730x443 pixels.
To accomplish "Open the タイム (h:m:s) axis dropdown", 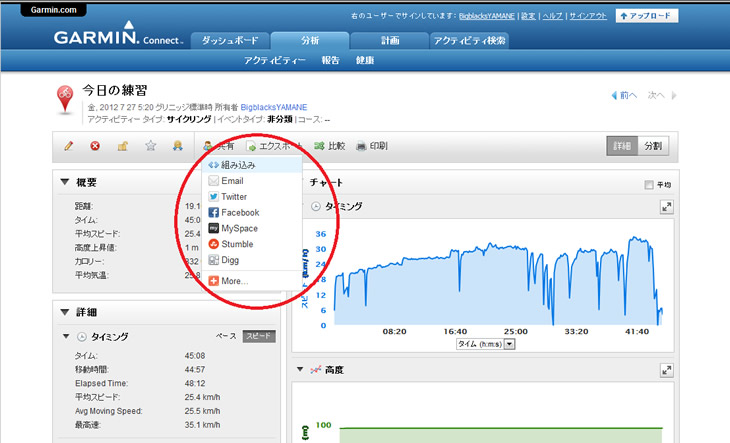I will (486, 344).
